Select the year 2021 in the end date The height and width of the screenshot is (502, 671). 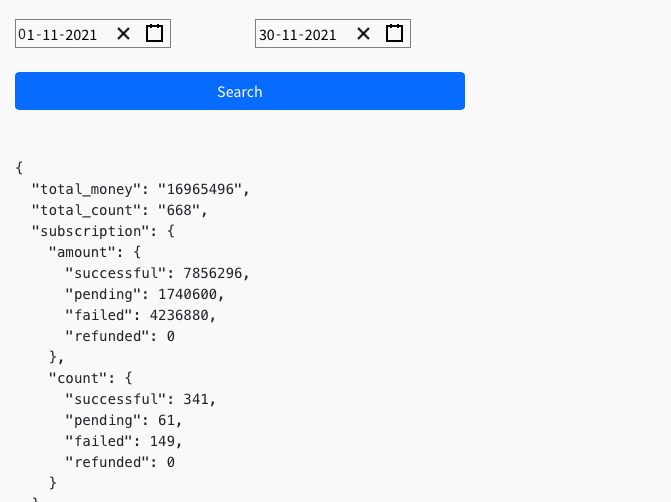tap(320, 35)
